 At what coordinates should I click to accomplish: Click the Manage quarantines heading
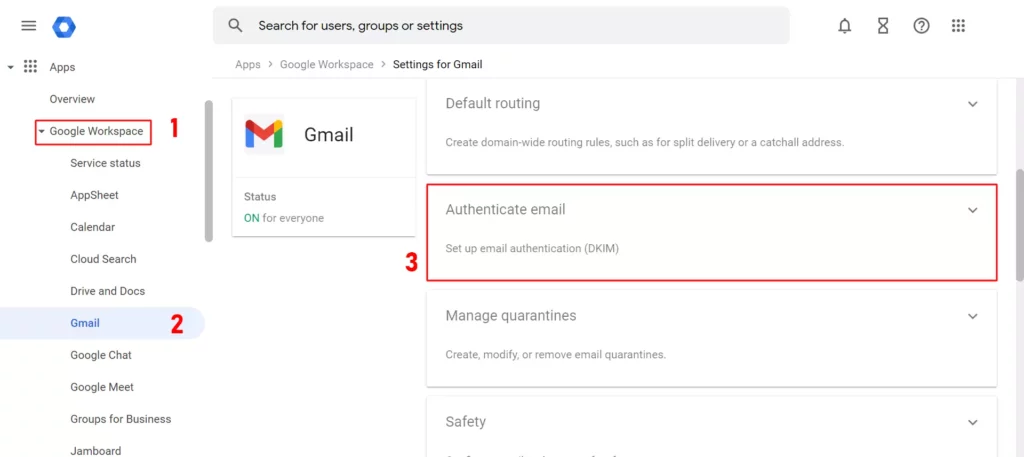point(511,315)
